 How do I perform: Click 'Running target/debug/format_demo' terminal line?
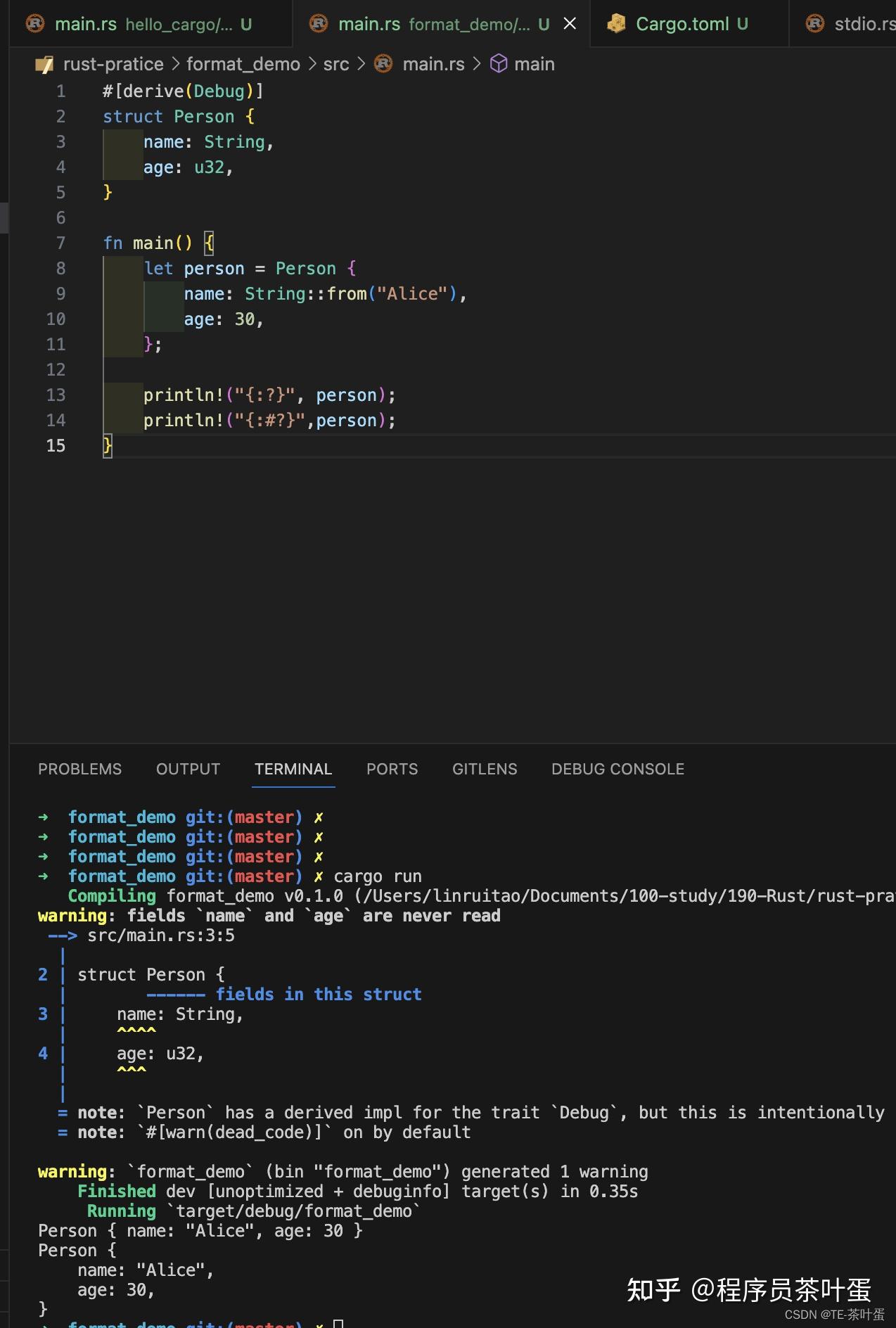[254, 1211]
